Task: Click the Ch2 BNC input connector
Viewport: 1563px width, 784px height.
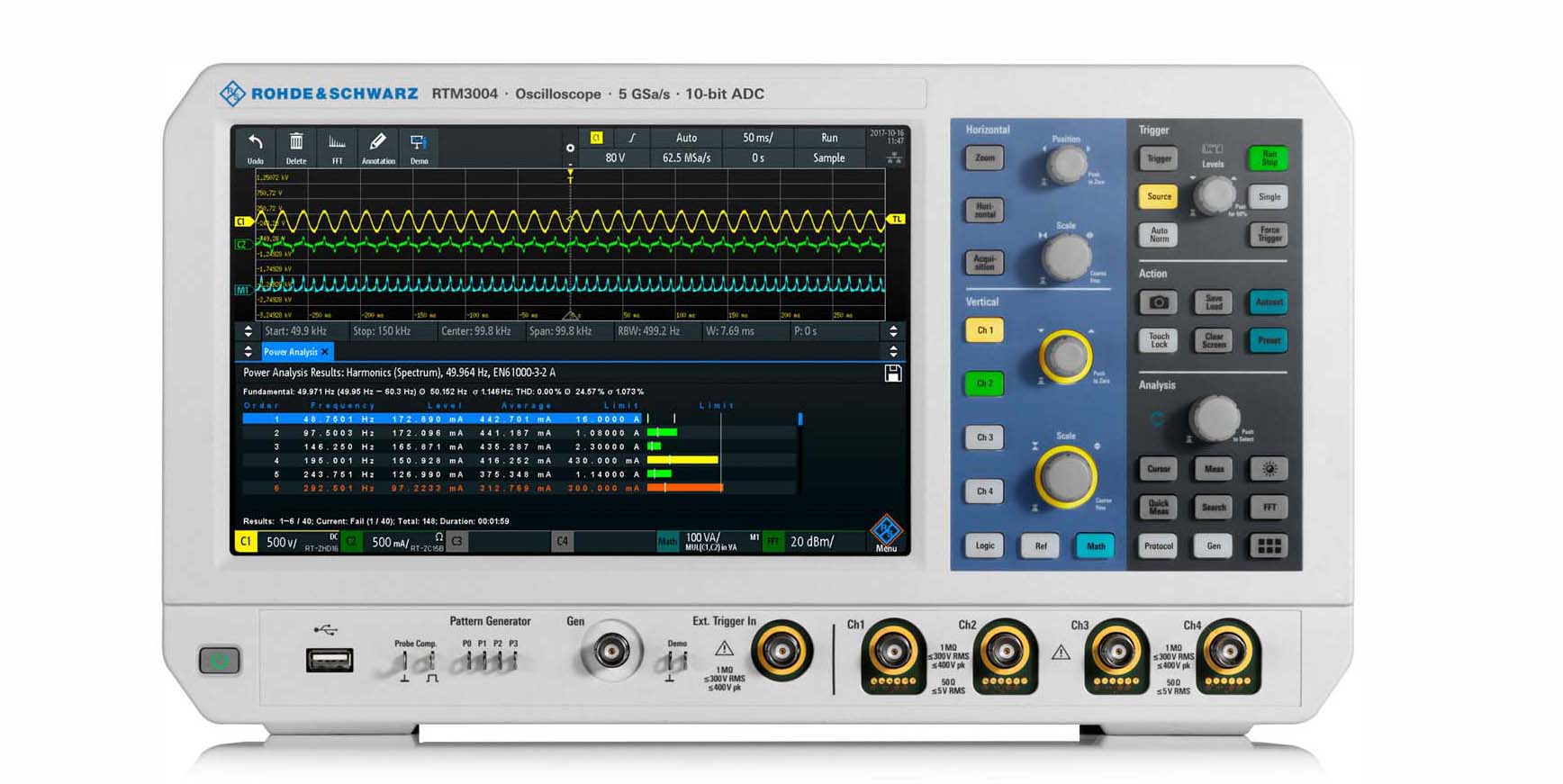Action: click(x=1006, y=655)
